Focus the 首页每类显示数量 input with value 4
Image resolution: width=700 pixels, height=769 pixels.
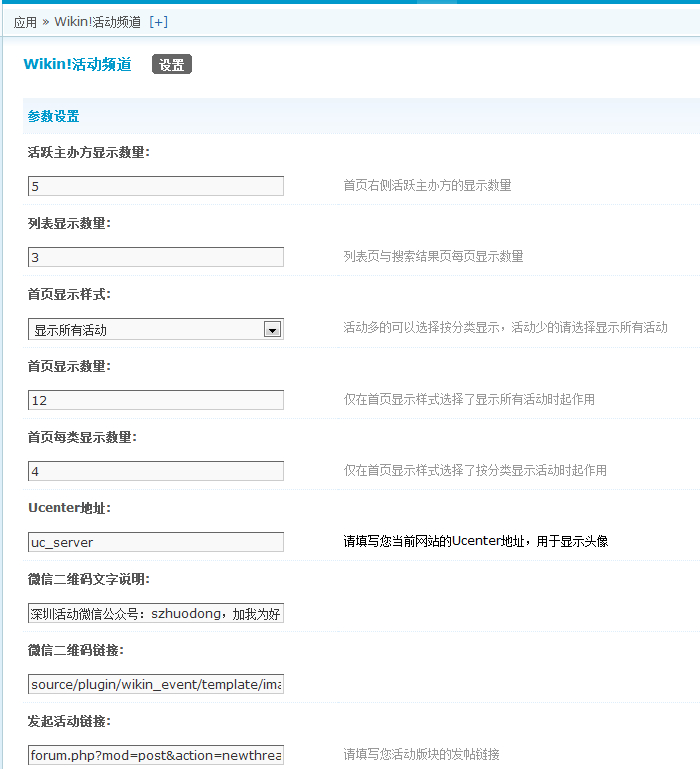pos(156,471)
